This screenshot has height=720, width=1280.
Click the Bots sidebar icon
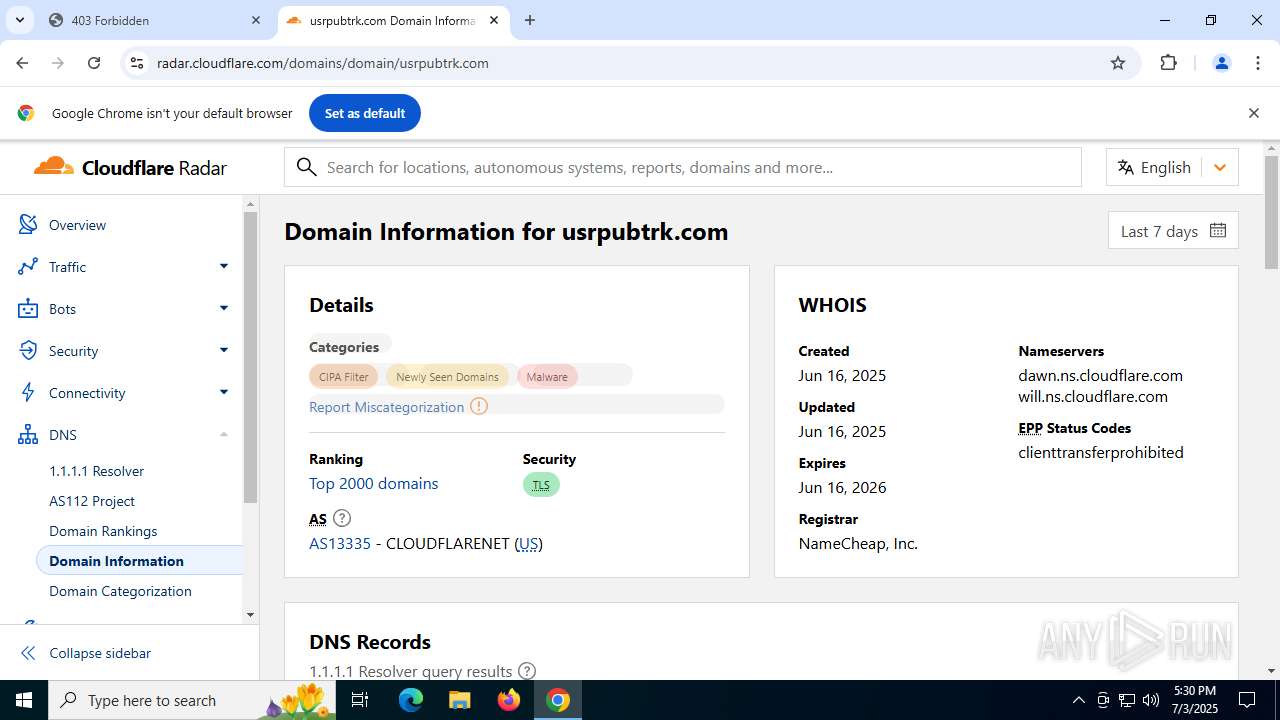click(x=28, y=309)
